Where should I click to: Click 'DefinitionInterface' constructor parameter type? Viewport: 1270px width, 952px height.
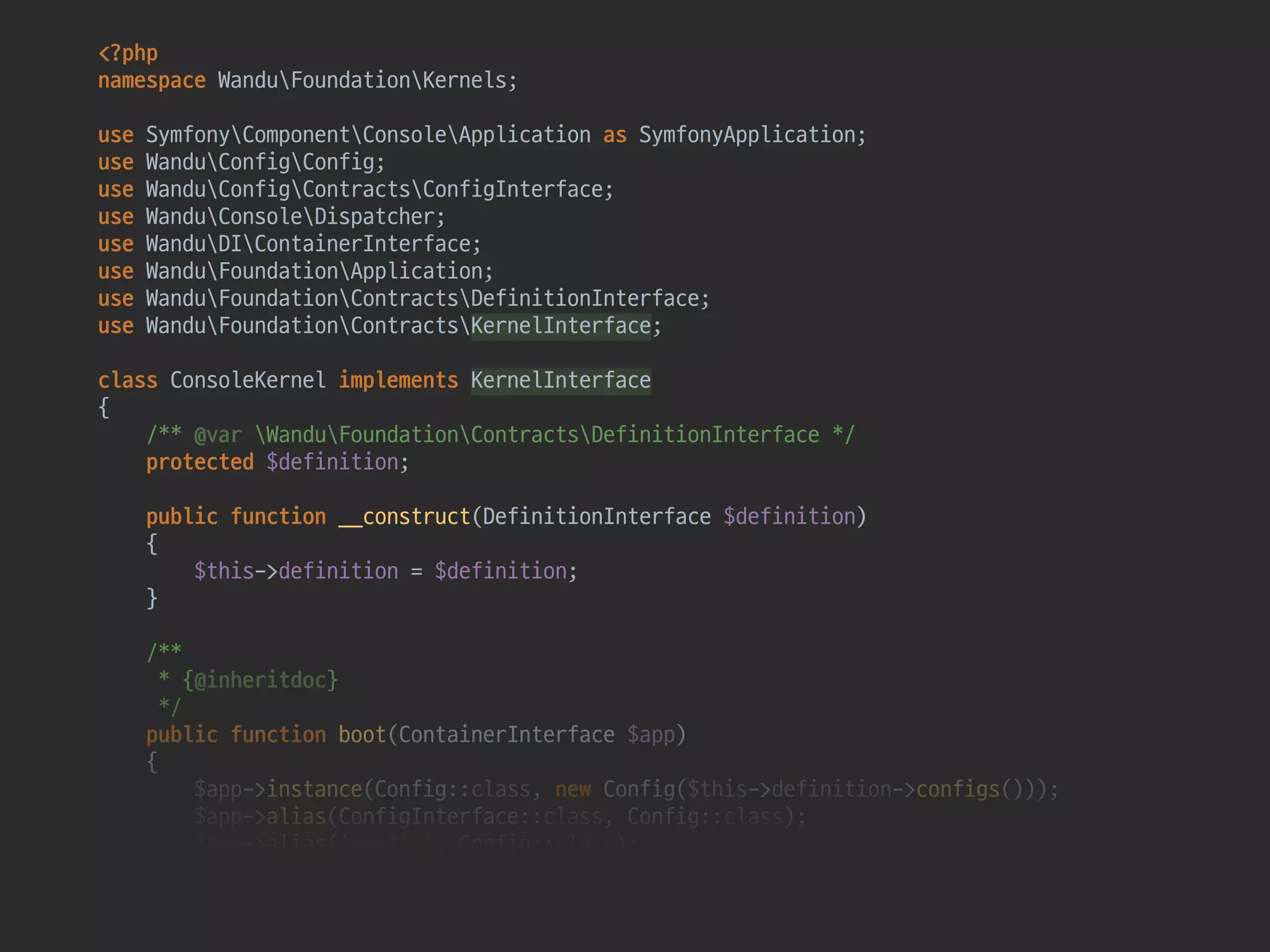[597, 517]
